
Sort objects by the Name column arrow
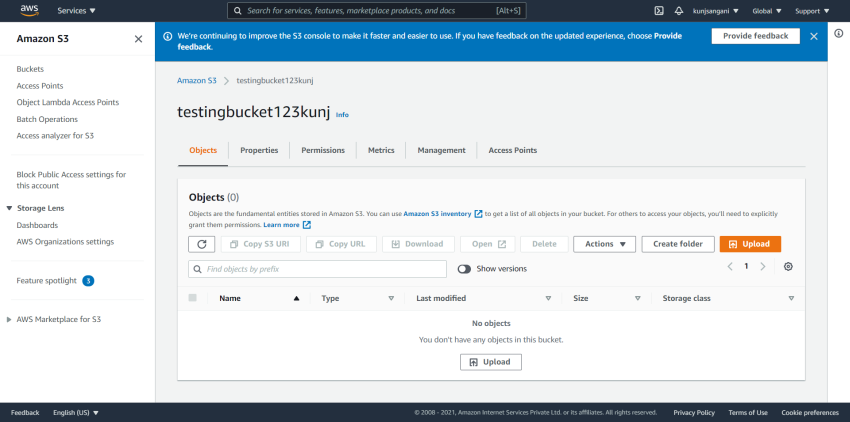coord(296,298)
